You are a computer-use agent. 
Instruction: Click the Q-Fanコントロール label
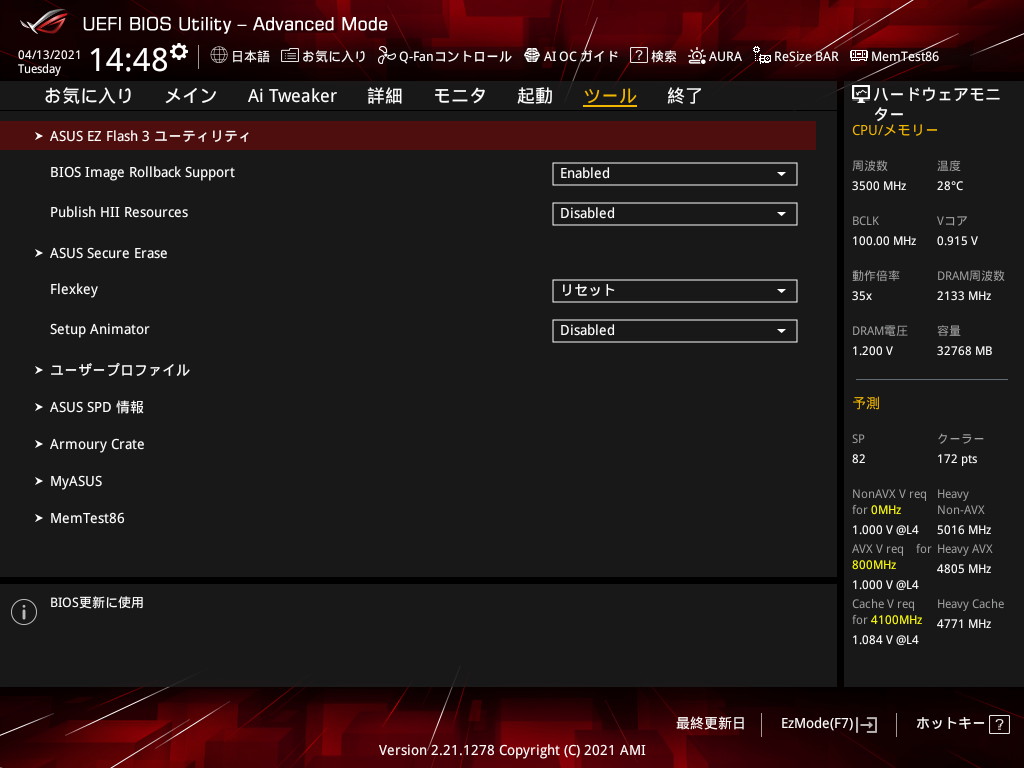[455, 57]
